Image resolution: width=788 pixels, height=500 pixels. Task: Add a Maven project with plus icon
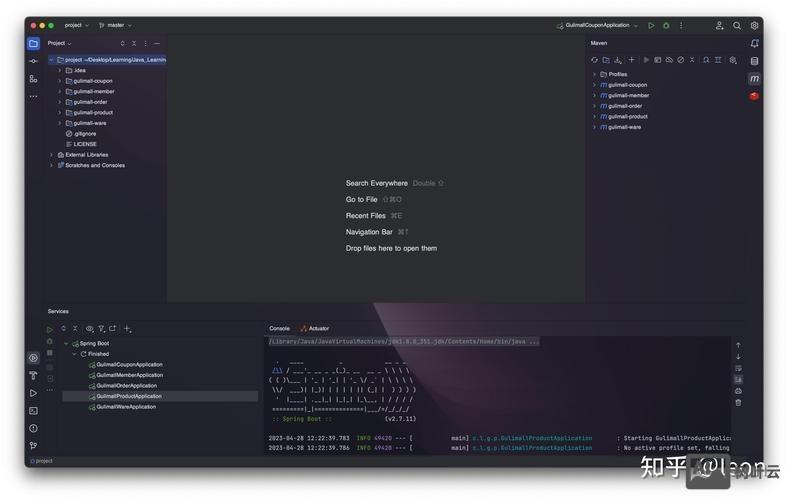632,60
